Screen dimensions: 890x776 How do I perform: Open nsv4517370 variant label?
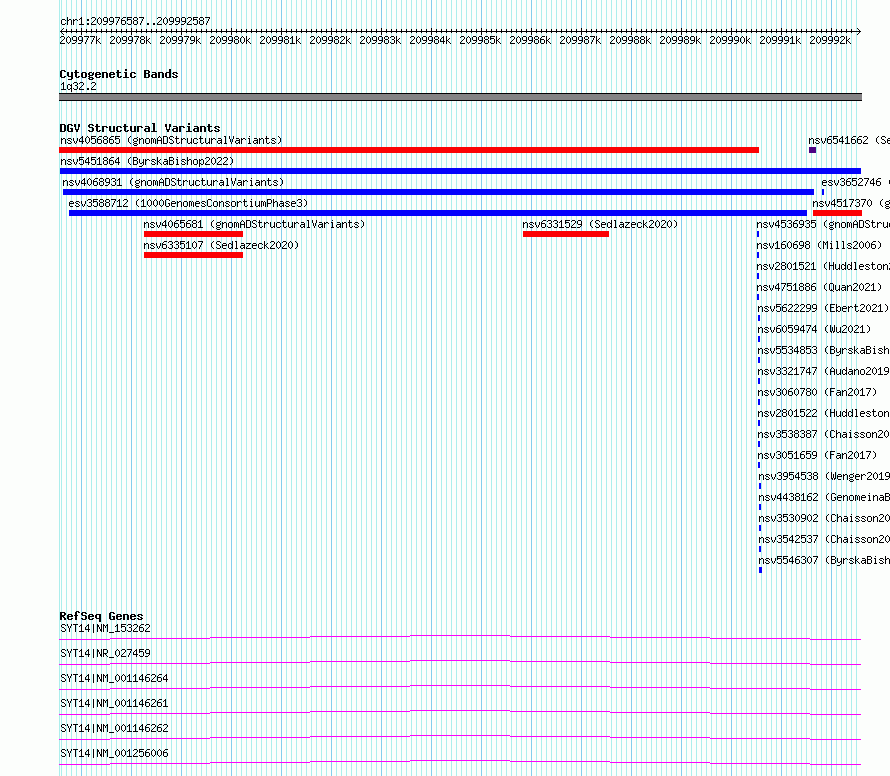[x=851, y=203]
